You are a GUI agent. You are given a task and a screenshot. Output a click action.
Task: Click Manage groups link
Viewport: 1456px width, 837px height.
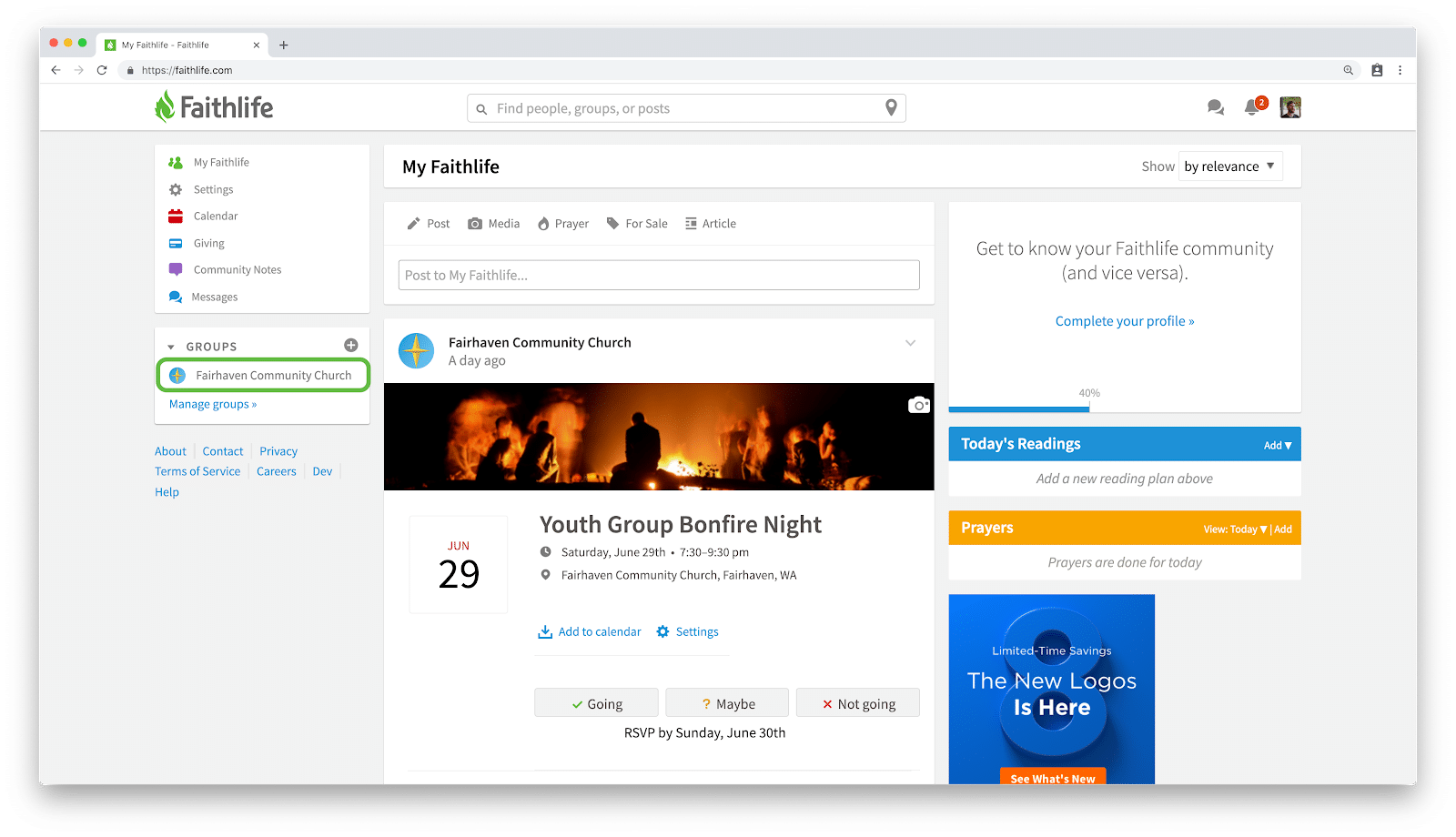tap(213, 404)
